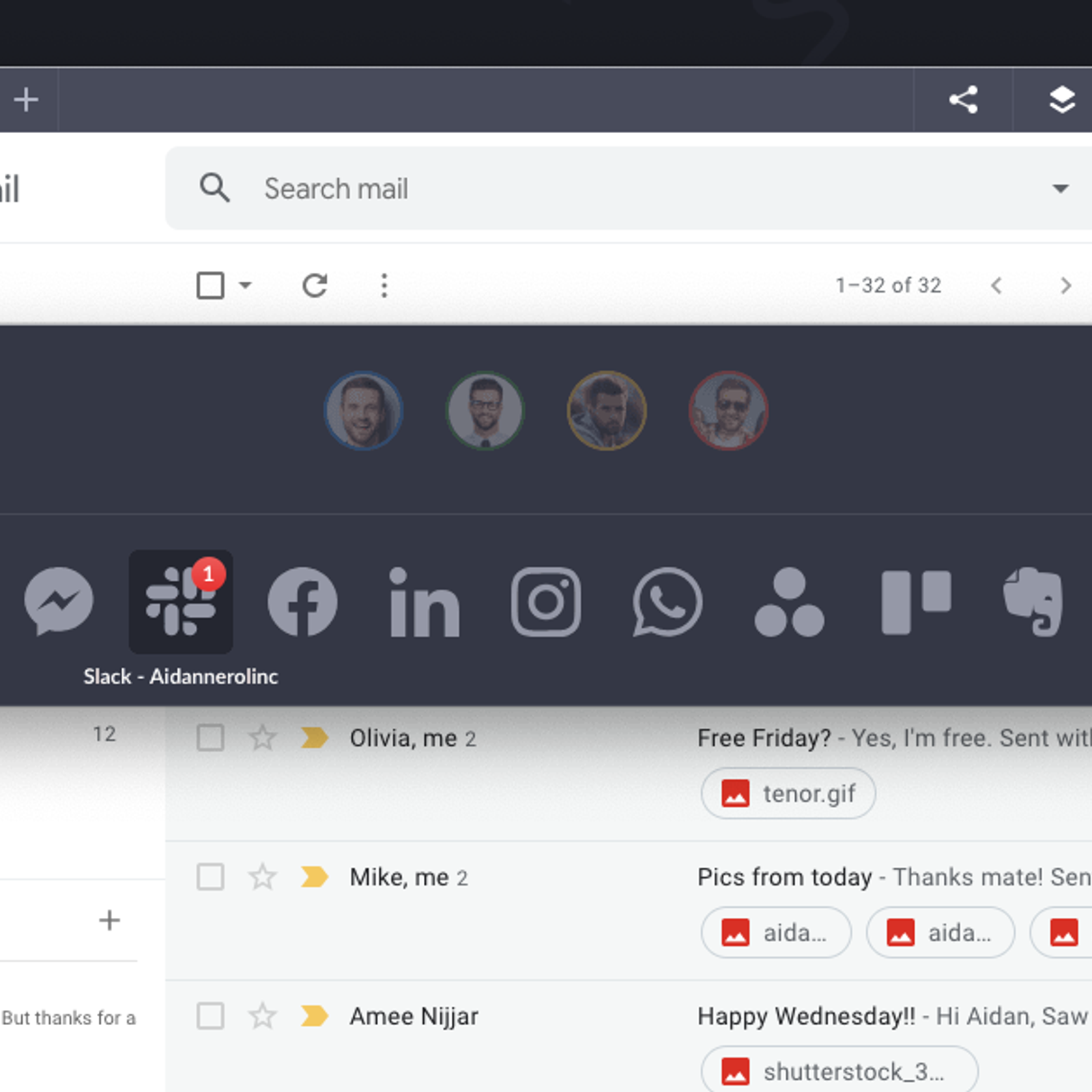Open the Facebook app icon
Screen dimensions: 1092x1092
[302, 601]
